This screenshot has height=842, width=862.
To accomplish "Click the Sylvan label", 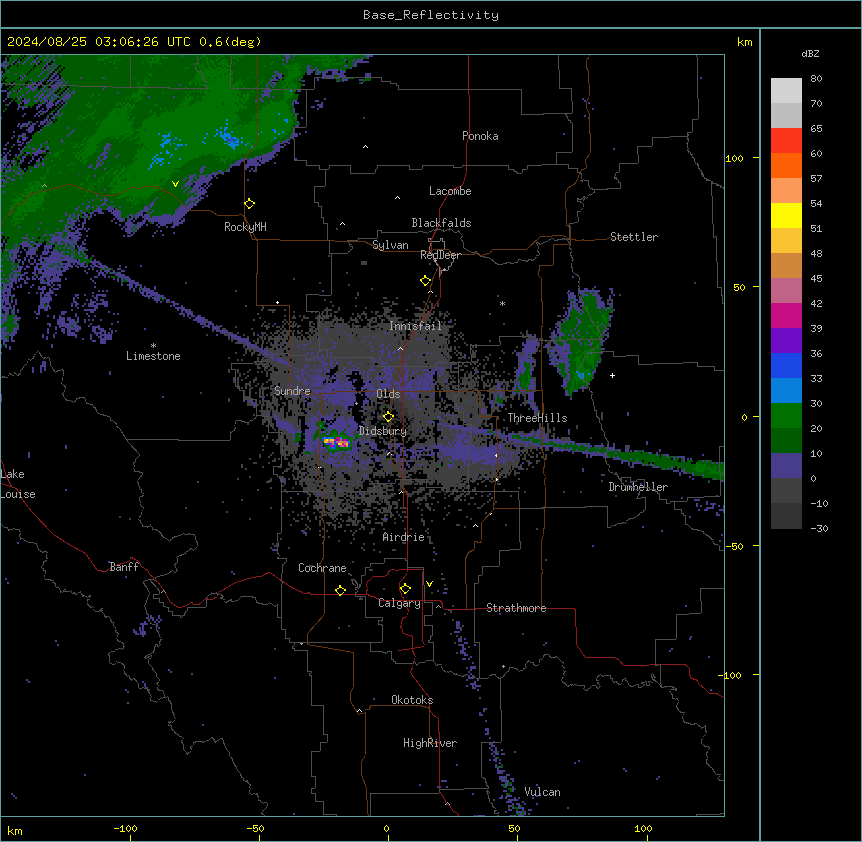I will coord(390,245).
